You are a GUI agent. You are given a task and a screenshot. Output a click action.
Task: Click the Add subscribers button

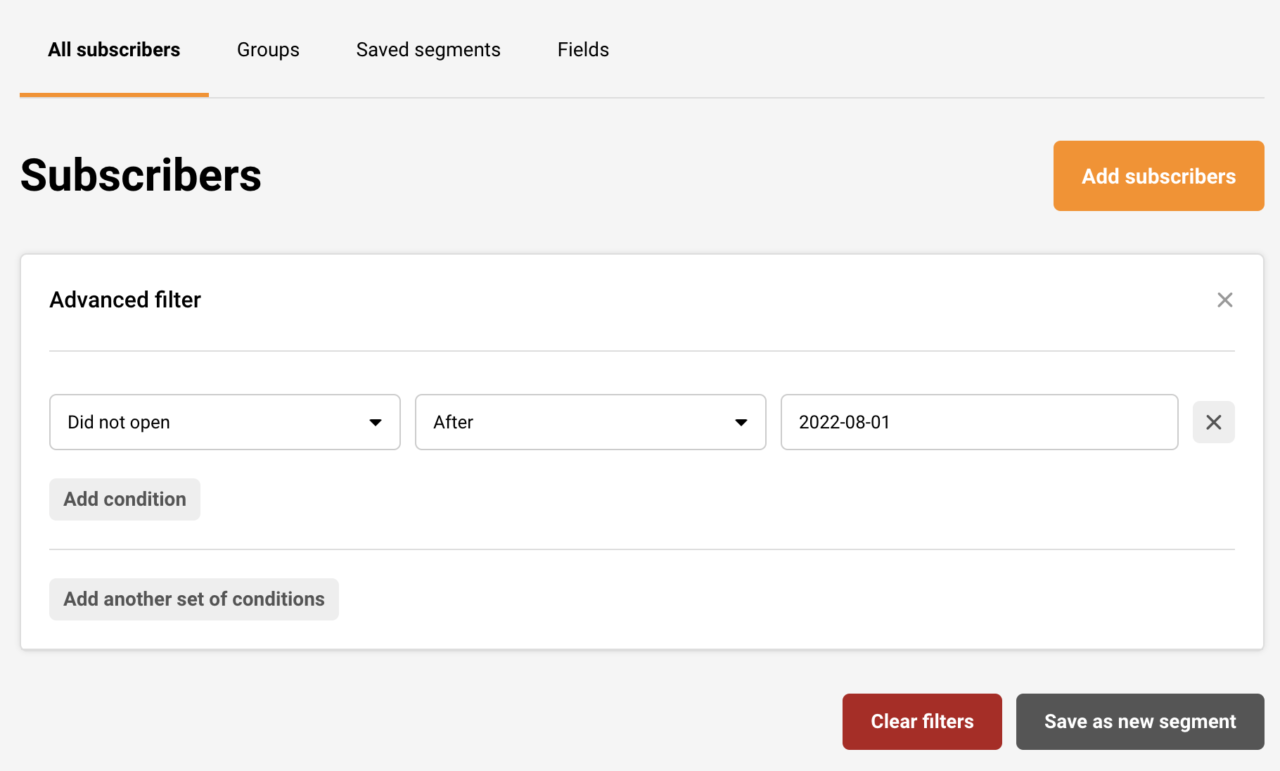click(x=1158, y=176)
